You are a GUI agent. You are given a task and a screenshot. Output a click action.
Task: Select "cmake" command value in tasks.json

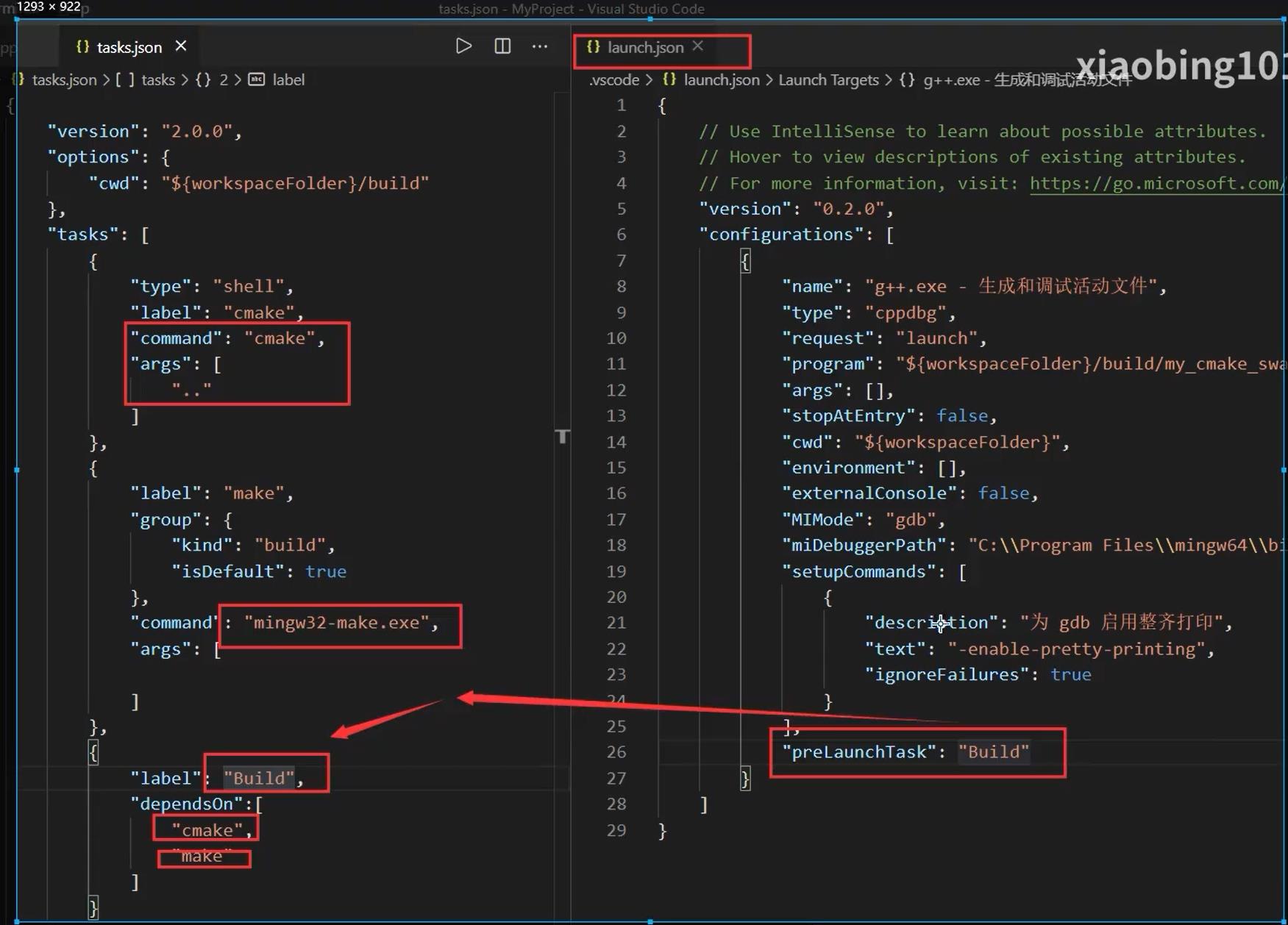(x=280, y=338)
